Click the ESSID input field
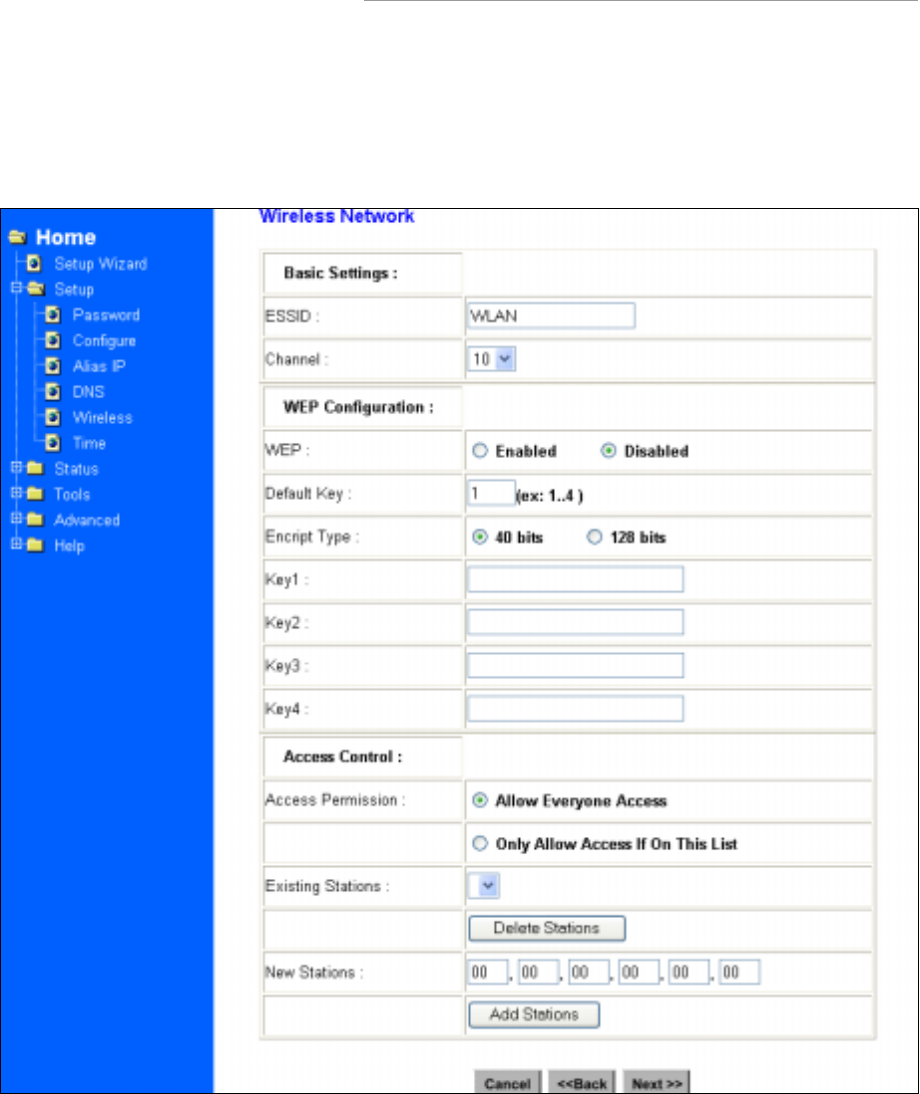This screenshot has width=920, height=1094. pos(551,315)
